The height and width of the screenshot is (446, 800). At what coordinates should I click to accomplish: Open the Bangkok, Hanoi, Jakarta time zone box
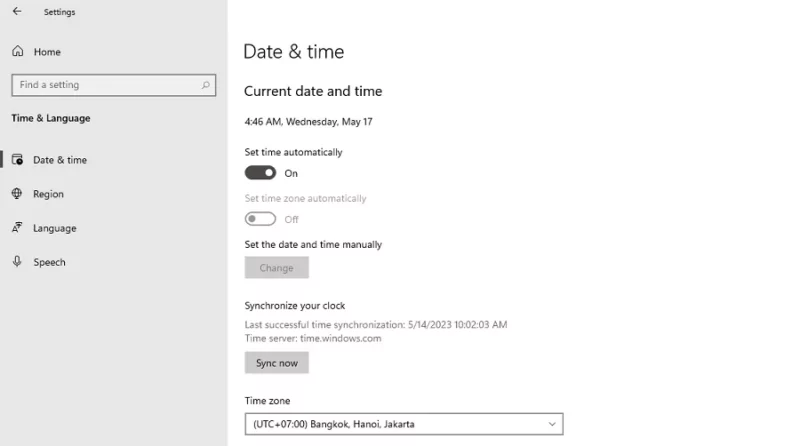coord(404,424)
